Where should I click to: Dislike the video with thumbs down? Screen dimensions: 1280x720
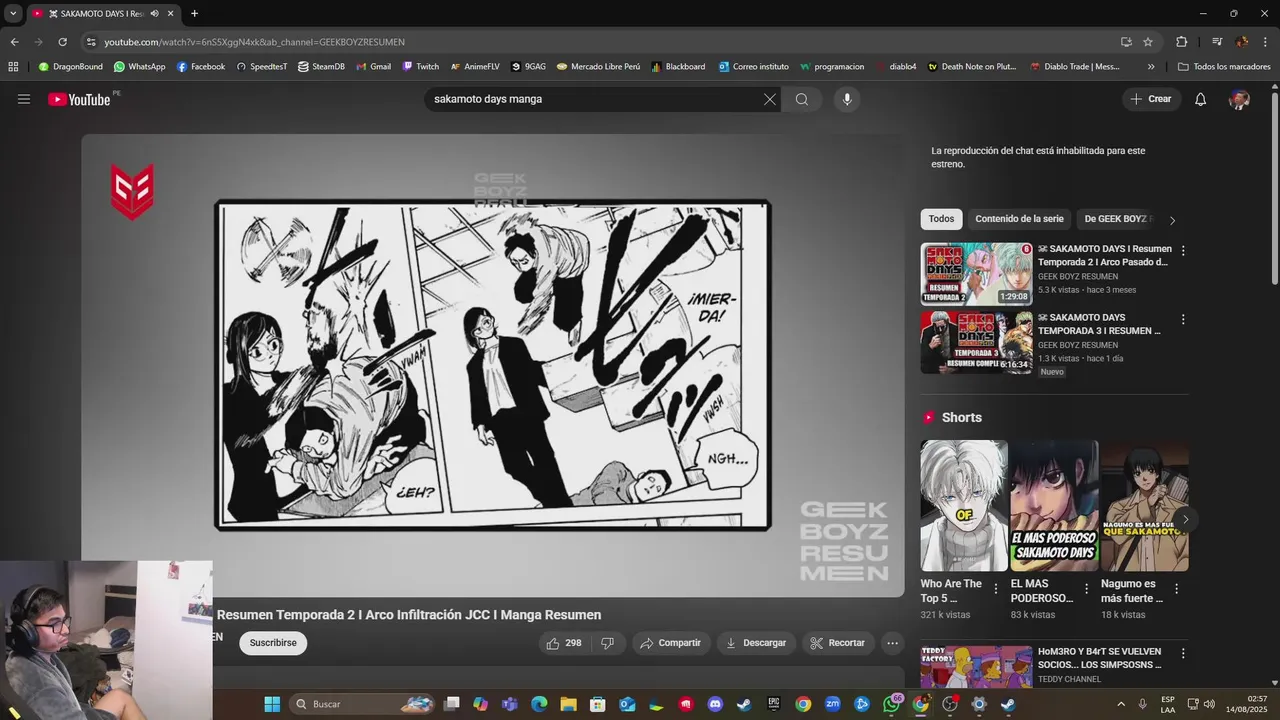pos(607,643)
